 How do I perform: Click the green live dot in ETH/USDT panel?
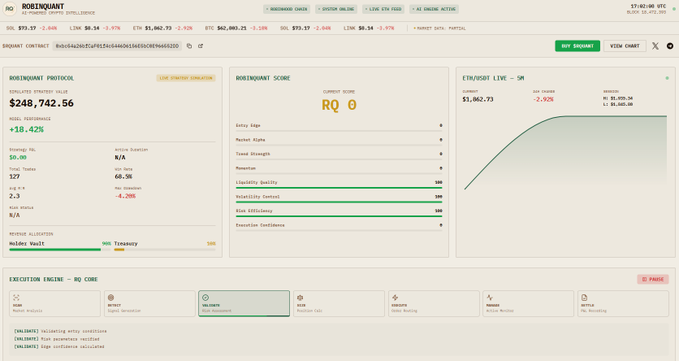click(x=667, y=78)
